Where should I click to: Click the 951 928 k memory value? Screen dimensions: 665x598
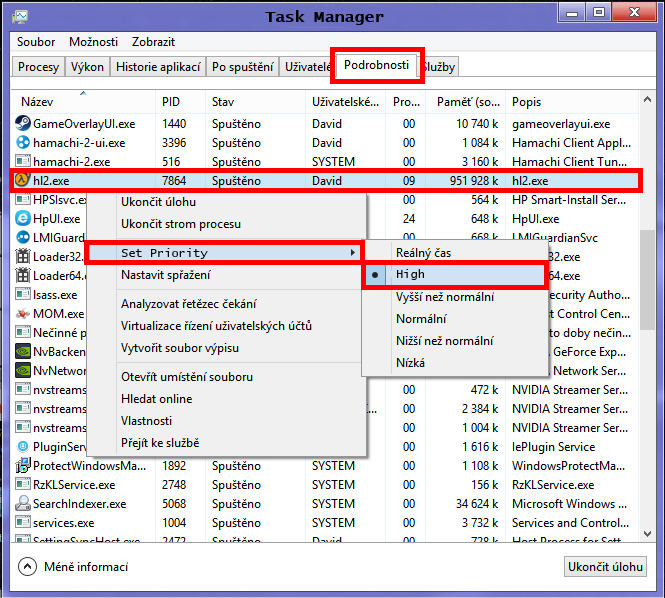(474, 181)
